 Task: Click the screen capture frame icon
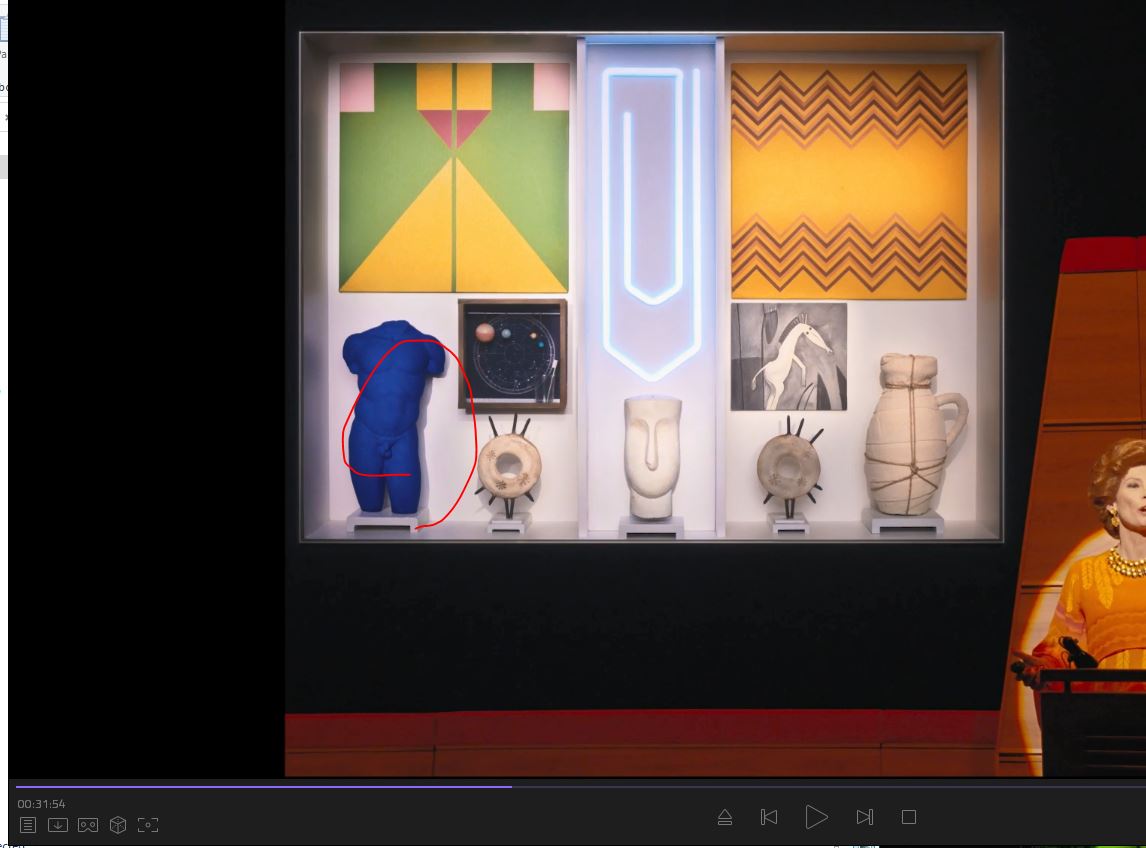pos(148,825)
